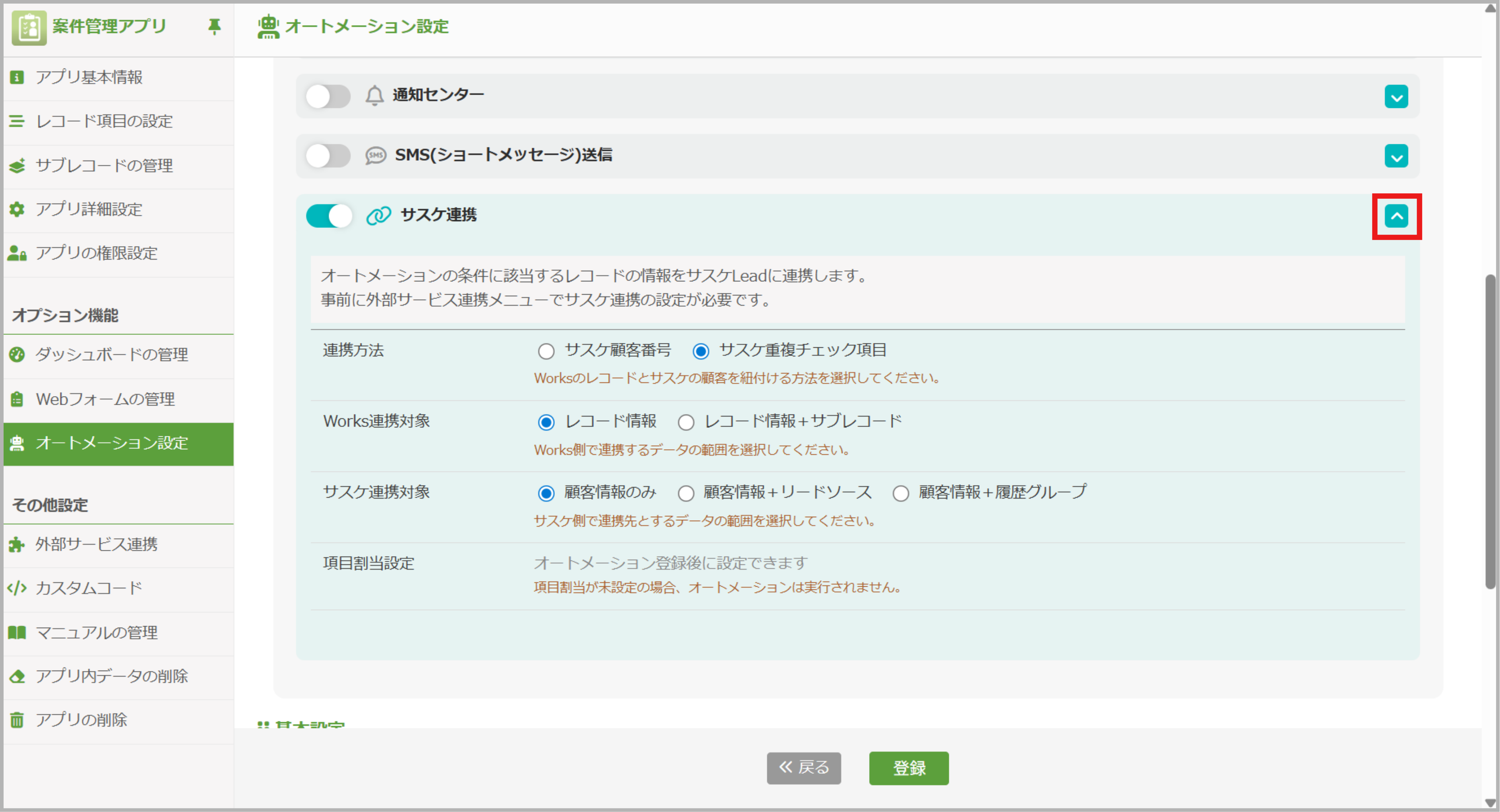Click the Works連携対象 row label

coord(377,421)
